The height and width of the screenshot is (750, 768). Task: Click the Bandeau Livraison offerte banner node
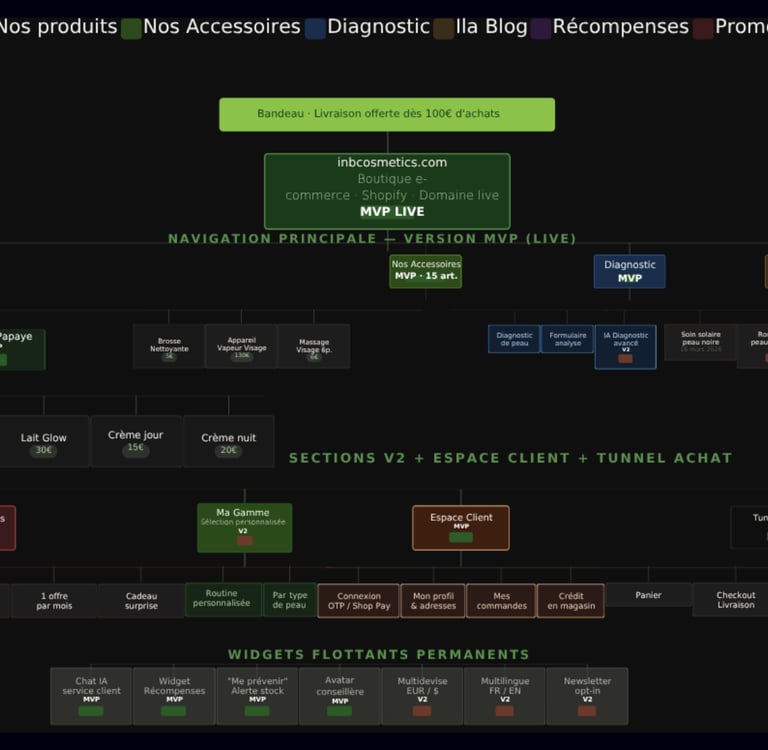387,115
